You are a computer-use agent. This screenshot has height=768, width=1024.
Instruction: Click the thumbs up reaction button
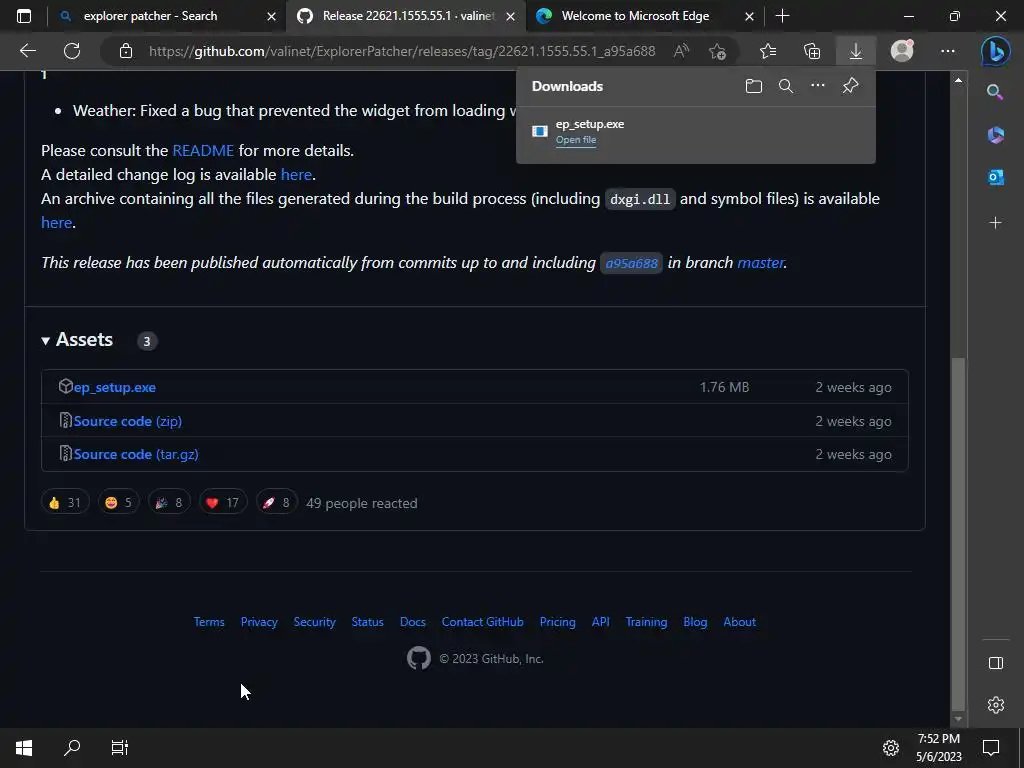coord(65,502)
